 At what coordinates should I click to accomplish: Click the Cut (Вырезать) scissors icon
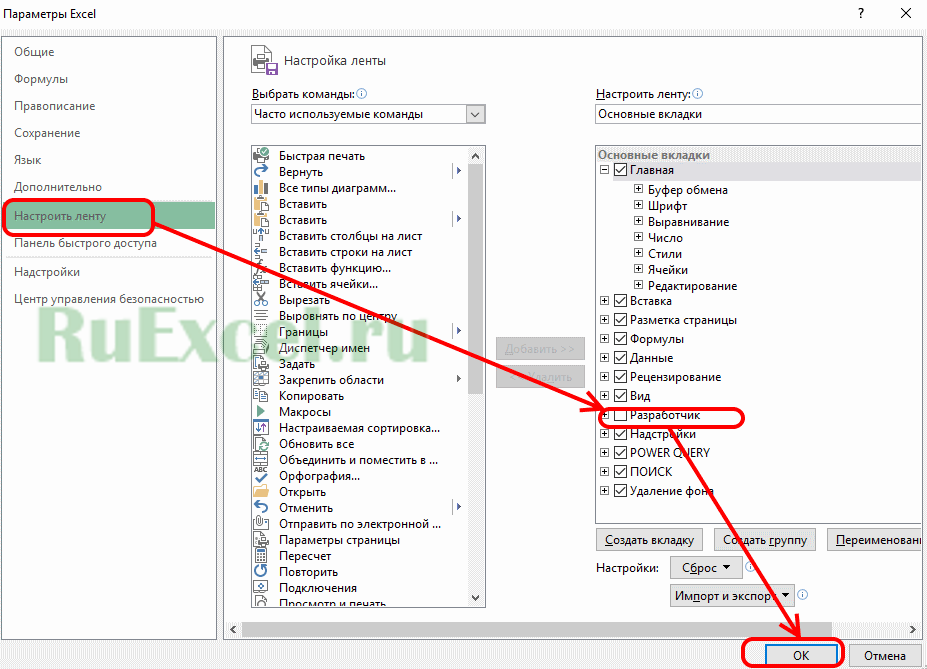(x=261, y=299)
